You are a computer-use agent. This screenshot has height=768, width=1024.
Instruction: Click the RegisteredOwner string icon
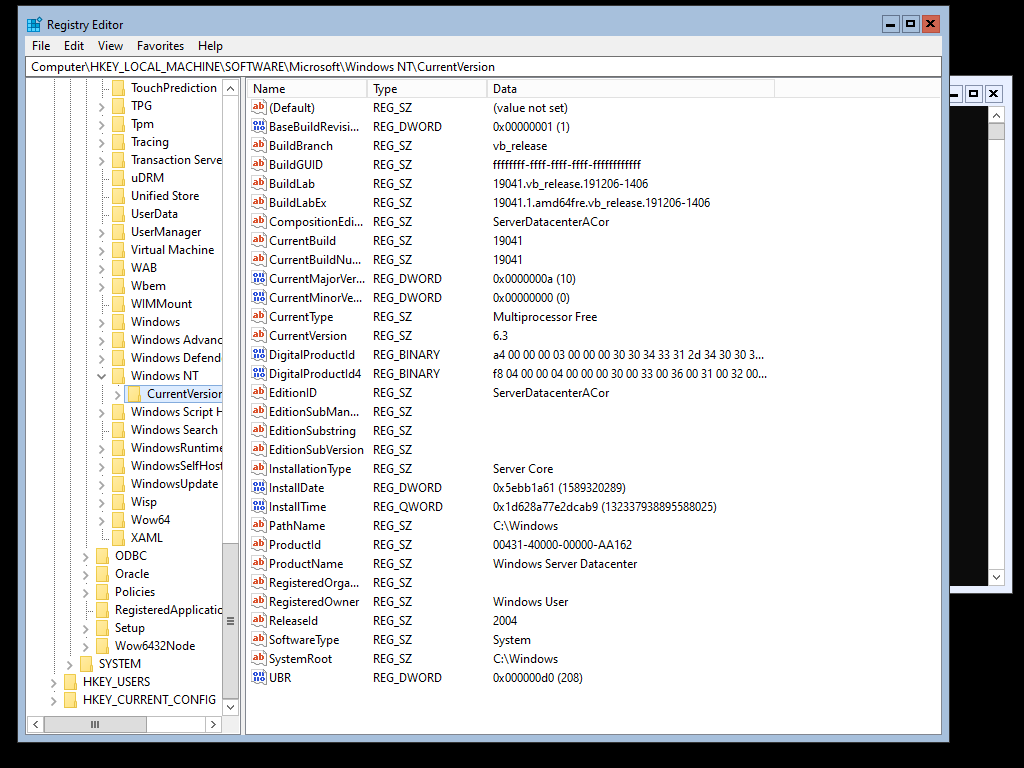tap(259, 601)
